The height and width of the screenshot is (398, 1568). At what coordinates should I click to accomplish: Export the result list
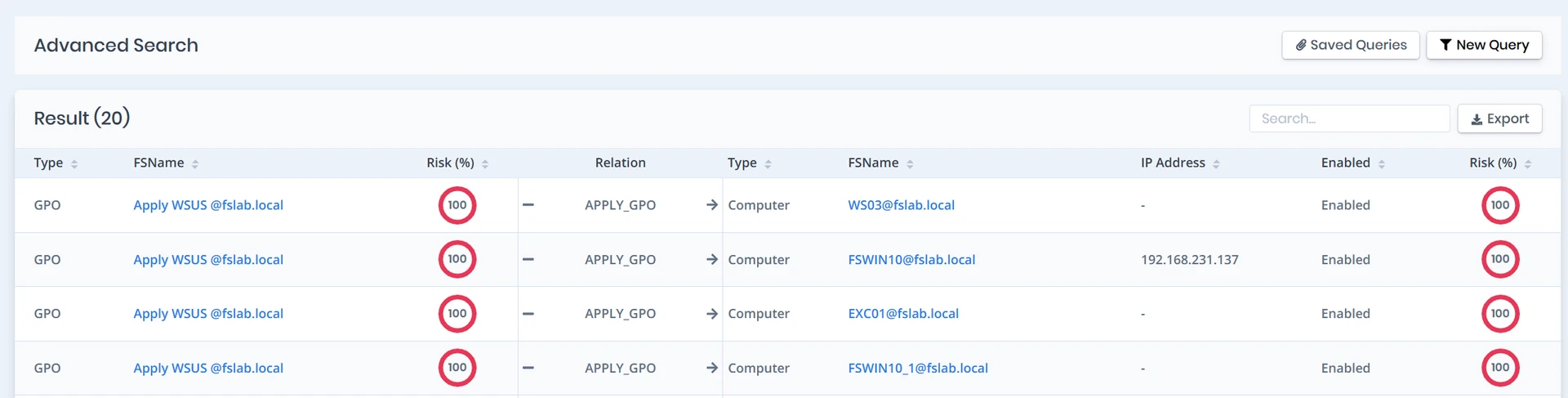tap(1499, 119)
